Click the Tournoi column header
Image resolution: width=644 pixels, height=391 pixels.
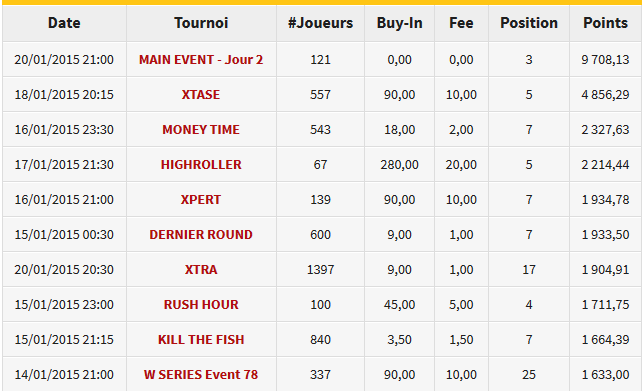[201, 23]
